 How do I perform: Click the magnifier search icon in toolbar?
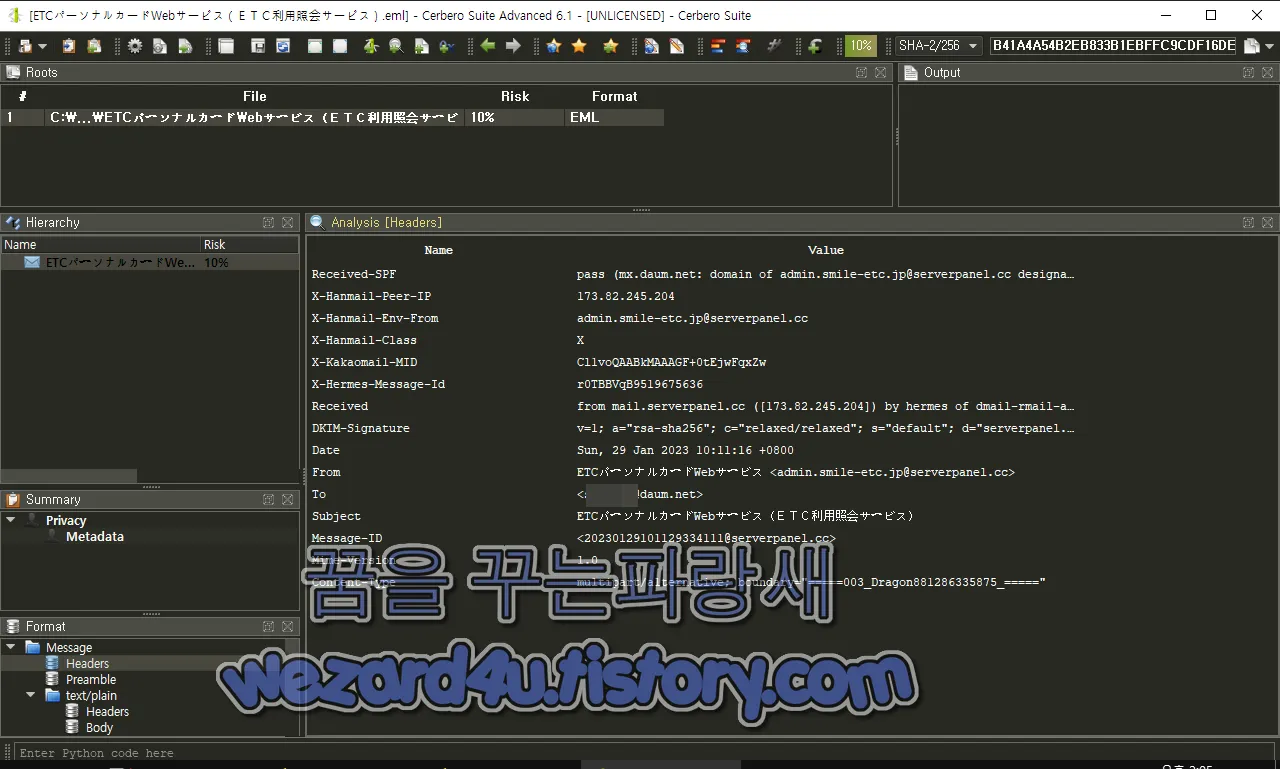(396, 46)
